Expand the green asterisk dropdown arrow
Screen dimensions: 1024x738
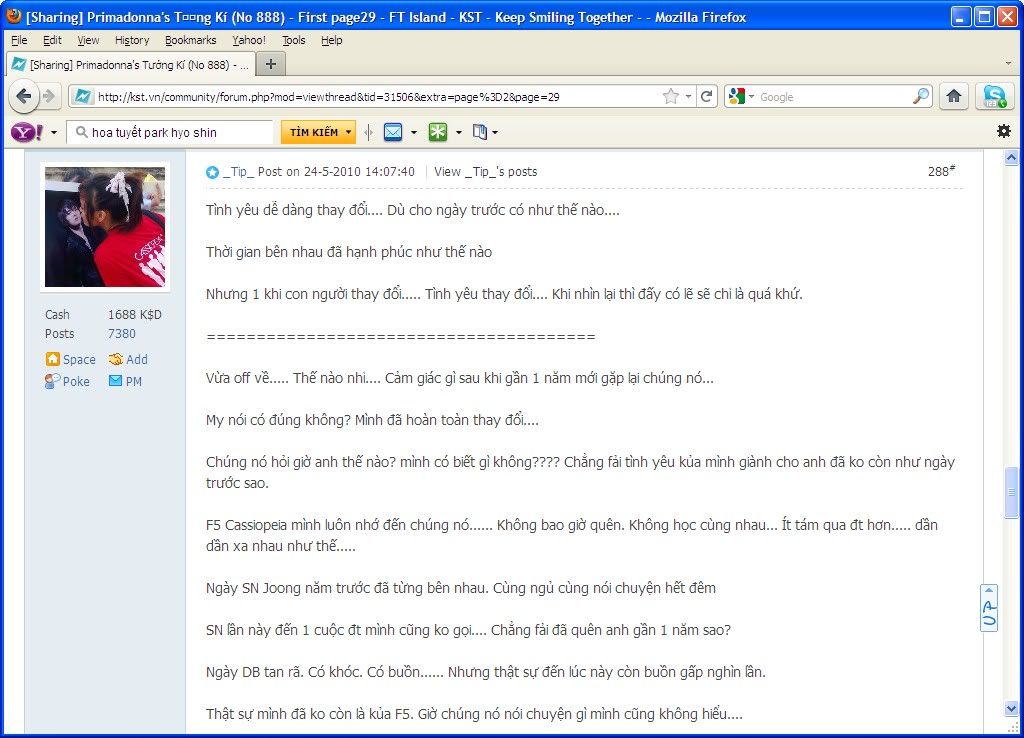(458, 133)
